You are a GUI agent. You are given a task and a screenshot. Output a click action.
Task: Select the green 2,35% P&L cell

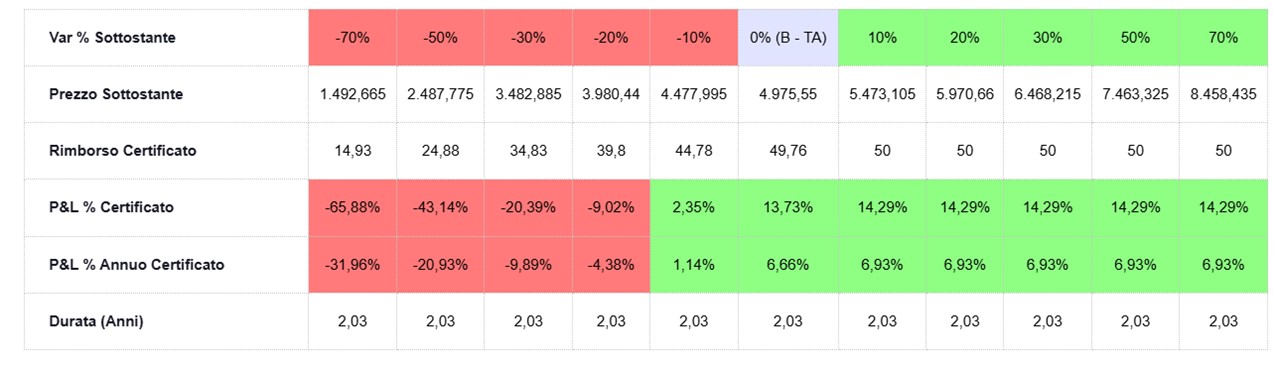click(694, 207)
